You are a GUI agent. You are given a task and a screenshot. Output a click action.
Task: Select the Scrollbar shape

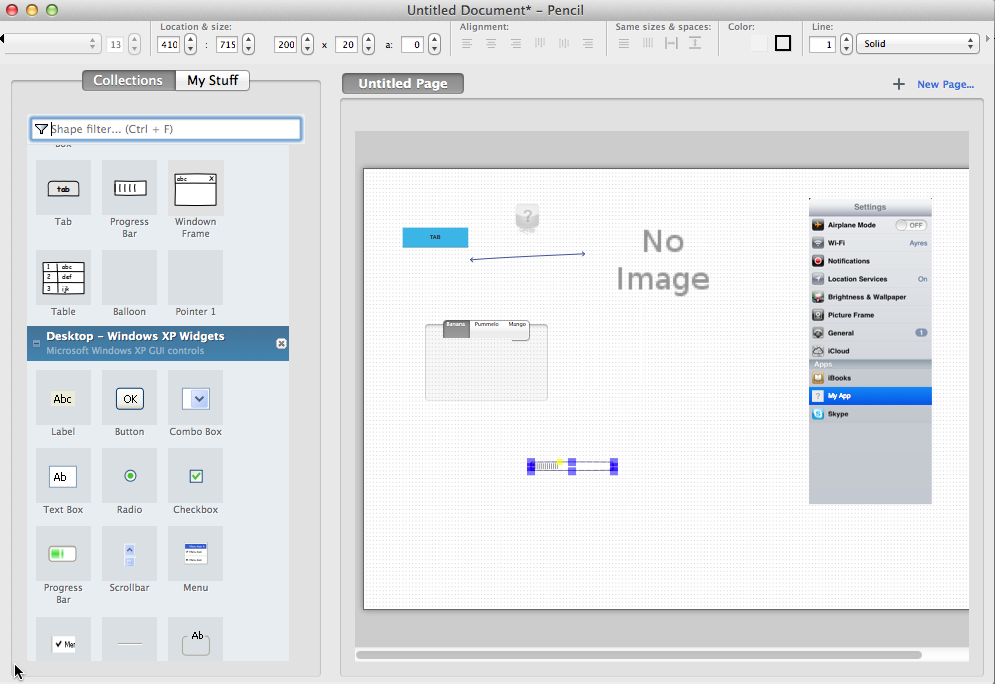point(129,554)
